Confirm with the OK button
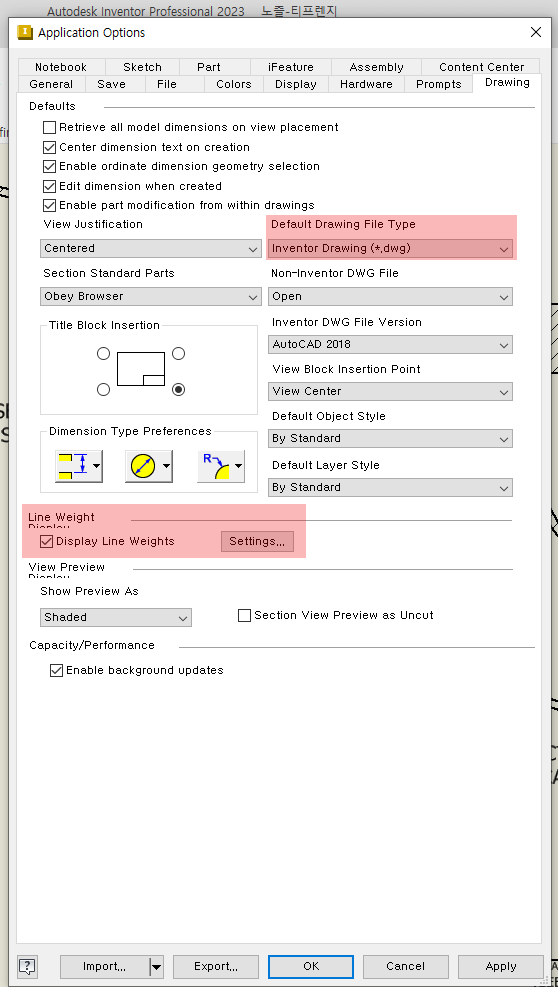Screen dimensions: 558x987 coord(311,966)
